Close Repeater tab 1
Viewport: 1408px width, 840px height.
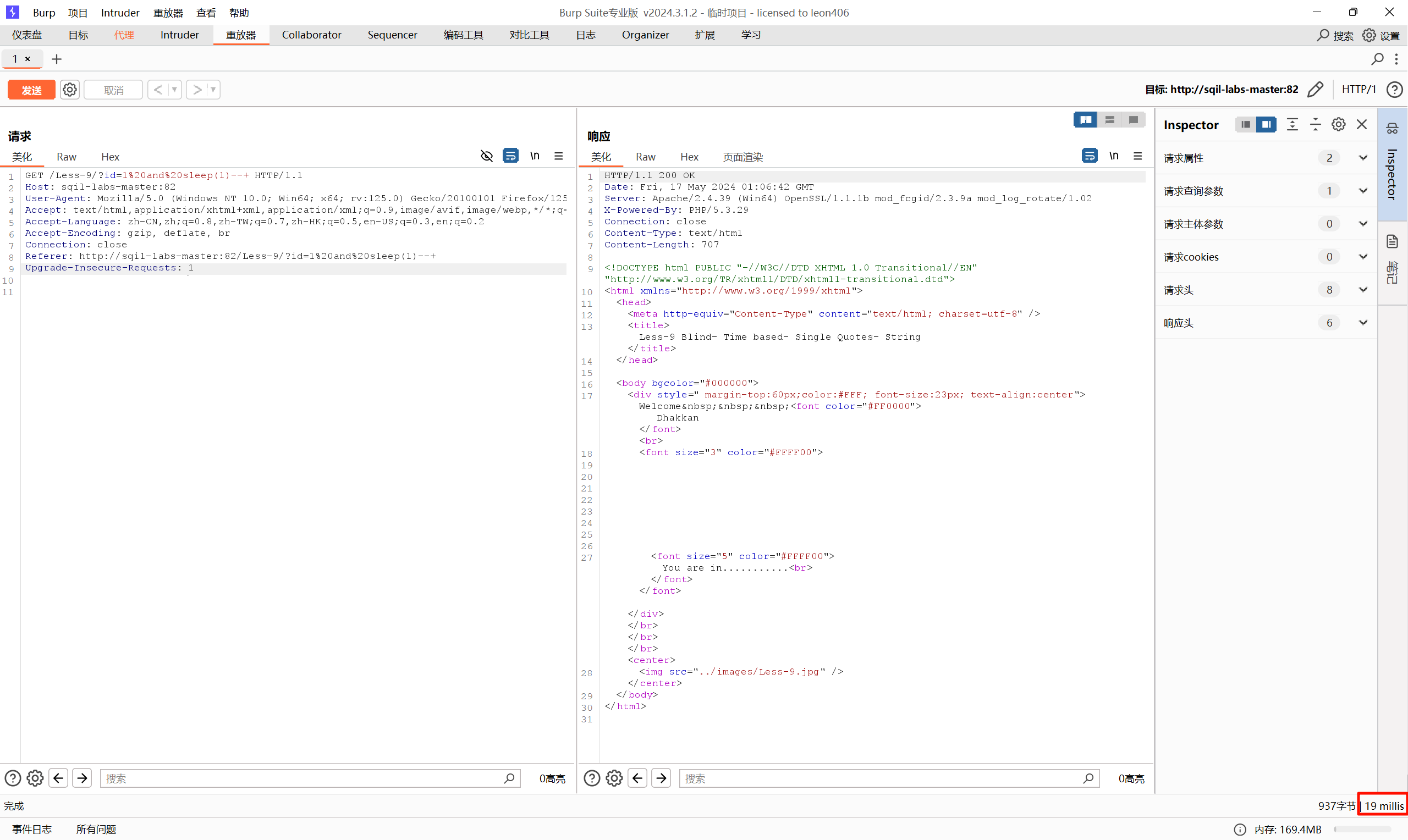click(27, 59)
